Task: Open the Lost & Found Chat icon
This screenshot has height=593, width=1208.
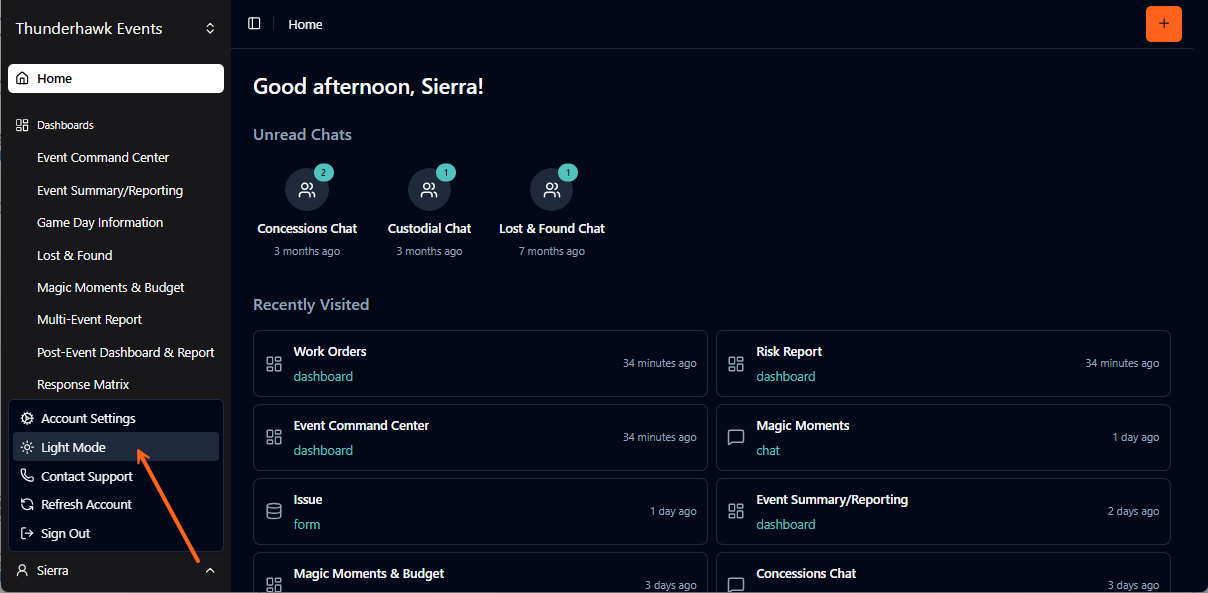Action: tap(551, 190)
